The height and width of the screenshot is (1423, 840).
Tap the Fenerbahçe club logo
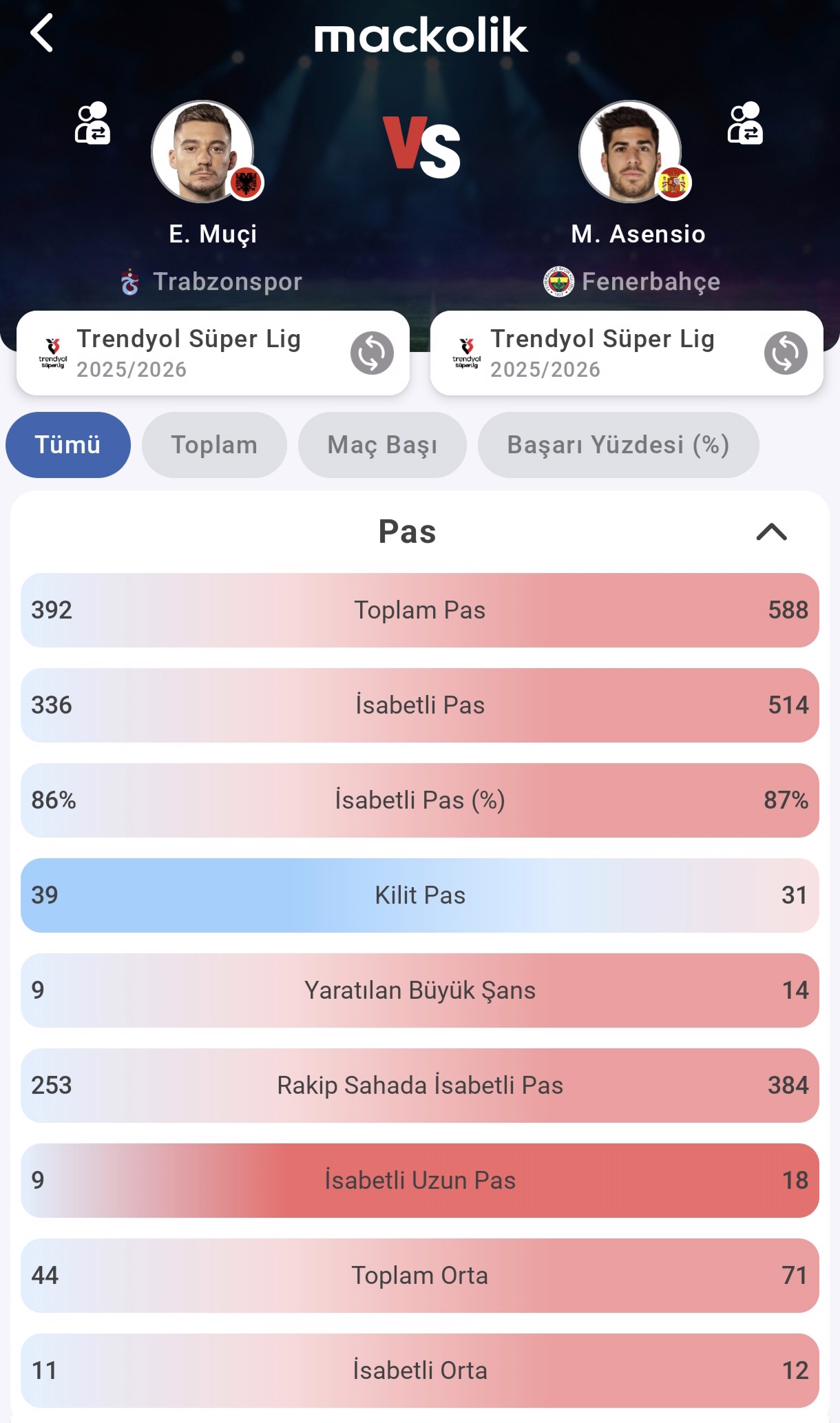(558, 282)
